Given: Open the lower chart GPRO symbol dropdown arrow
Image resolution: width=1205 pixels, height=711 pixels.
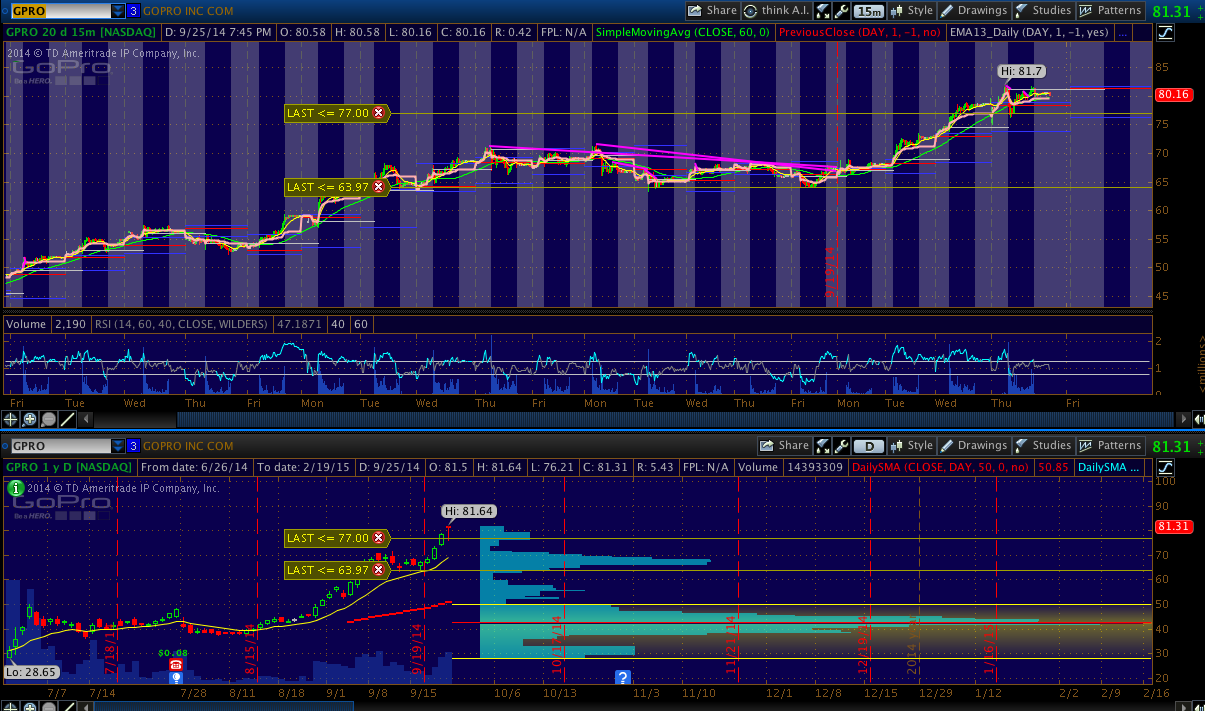Looking at the screenshot, I should click(x=118, y=446).
